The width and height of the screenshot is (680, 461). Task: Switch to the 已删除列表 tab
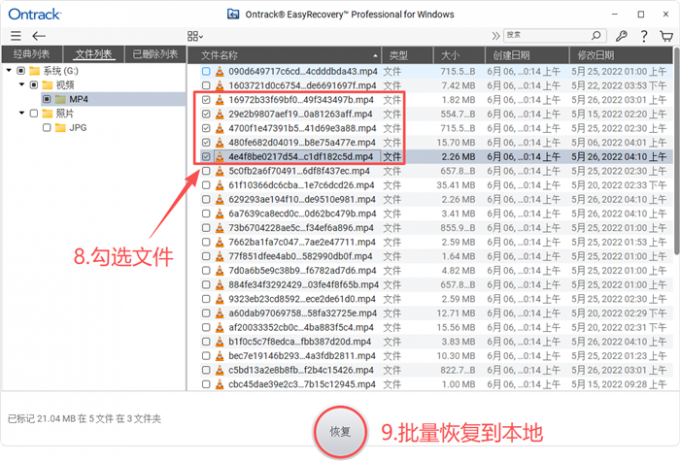[x=155, y=54]
